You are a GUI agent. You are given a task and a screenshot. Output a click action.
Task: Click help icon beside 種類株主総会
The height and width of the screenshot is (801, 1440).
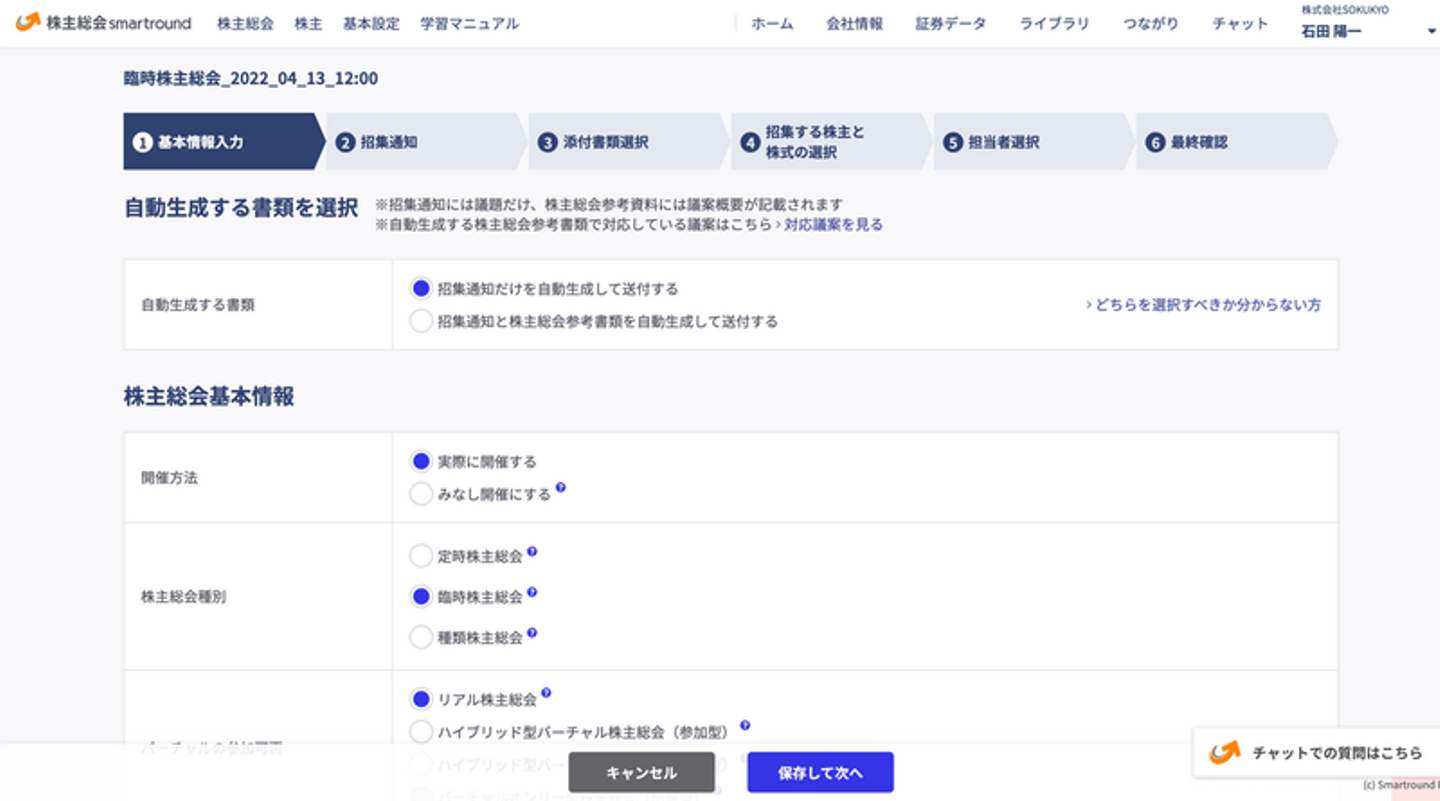pos(532,633)
